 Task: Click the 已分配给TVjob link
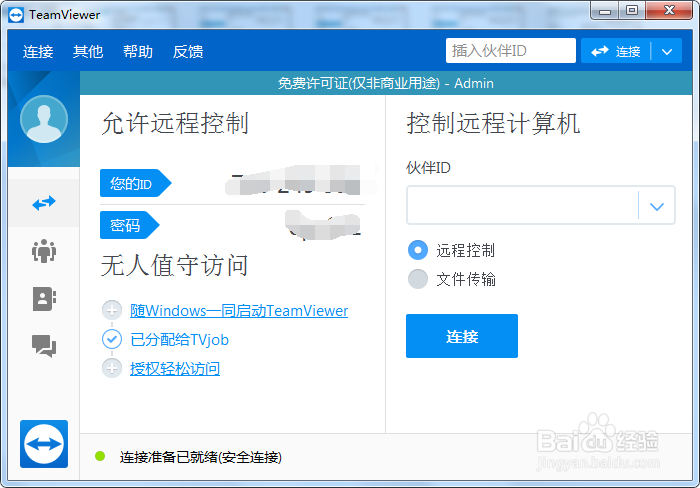[179, 340]
